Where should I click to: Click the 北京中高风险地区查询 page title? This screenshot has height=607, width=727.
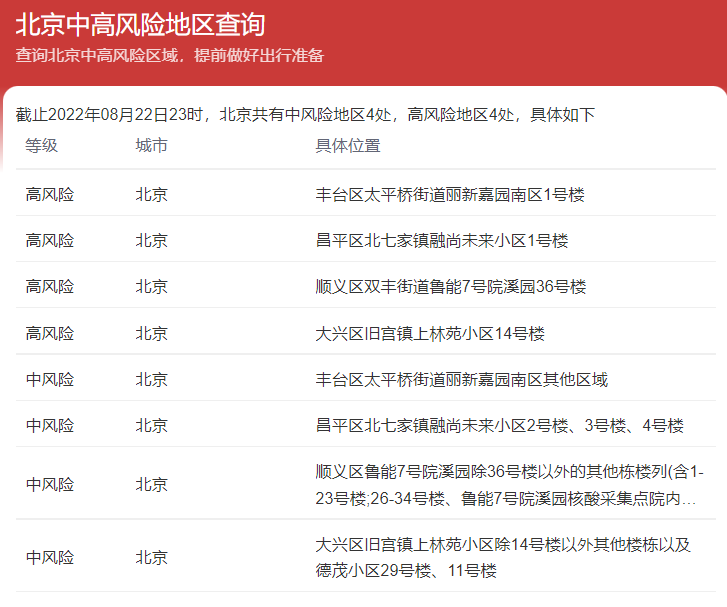(x=140, y=24)
